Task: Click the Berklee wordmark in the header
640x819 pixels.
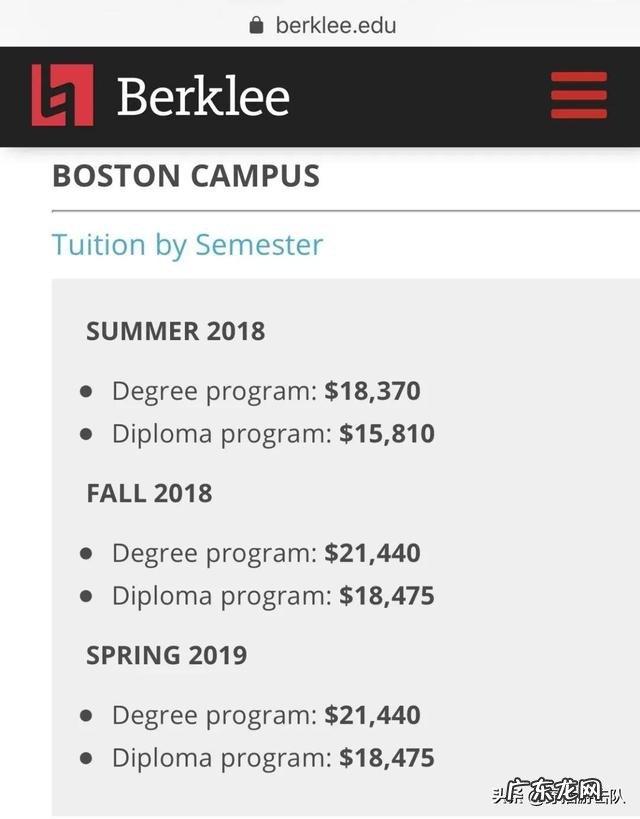Action: tap(203, 97)
